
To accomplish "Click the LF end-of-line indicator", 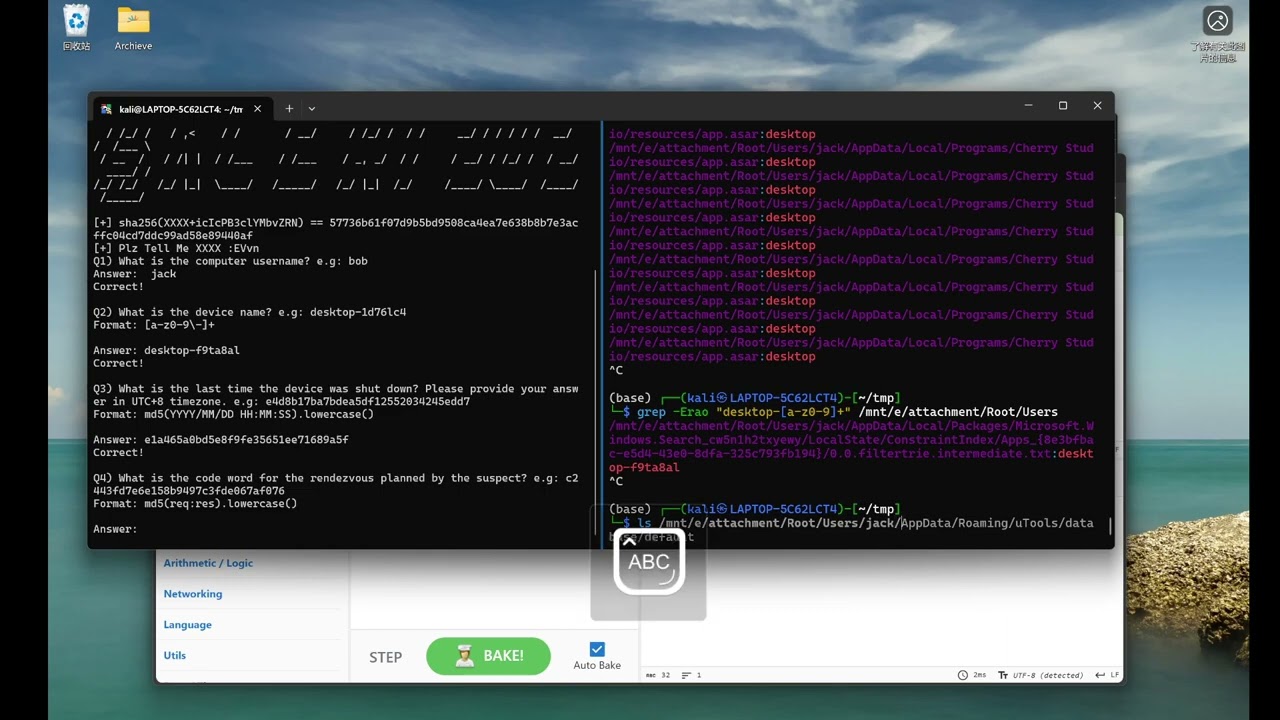I will (x=1107, y=675).
